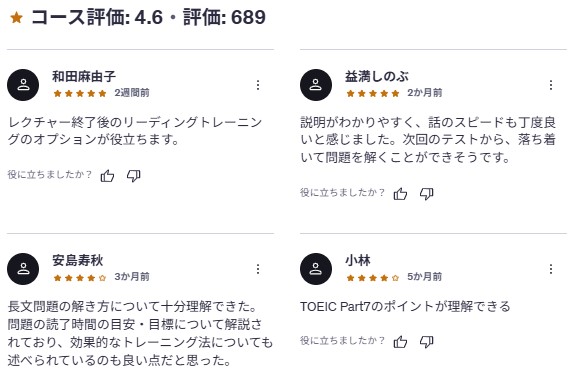Give thumbs up to 小林's review

[400, 342]
